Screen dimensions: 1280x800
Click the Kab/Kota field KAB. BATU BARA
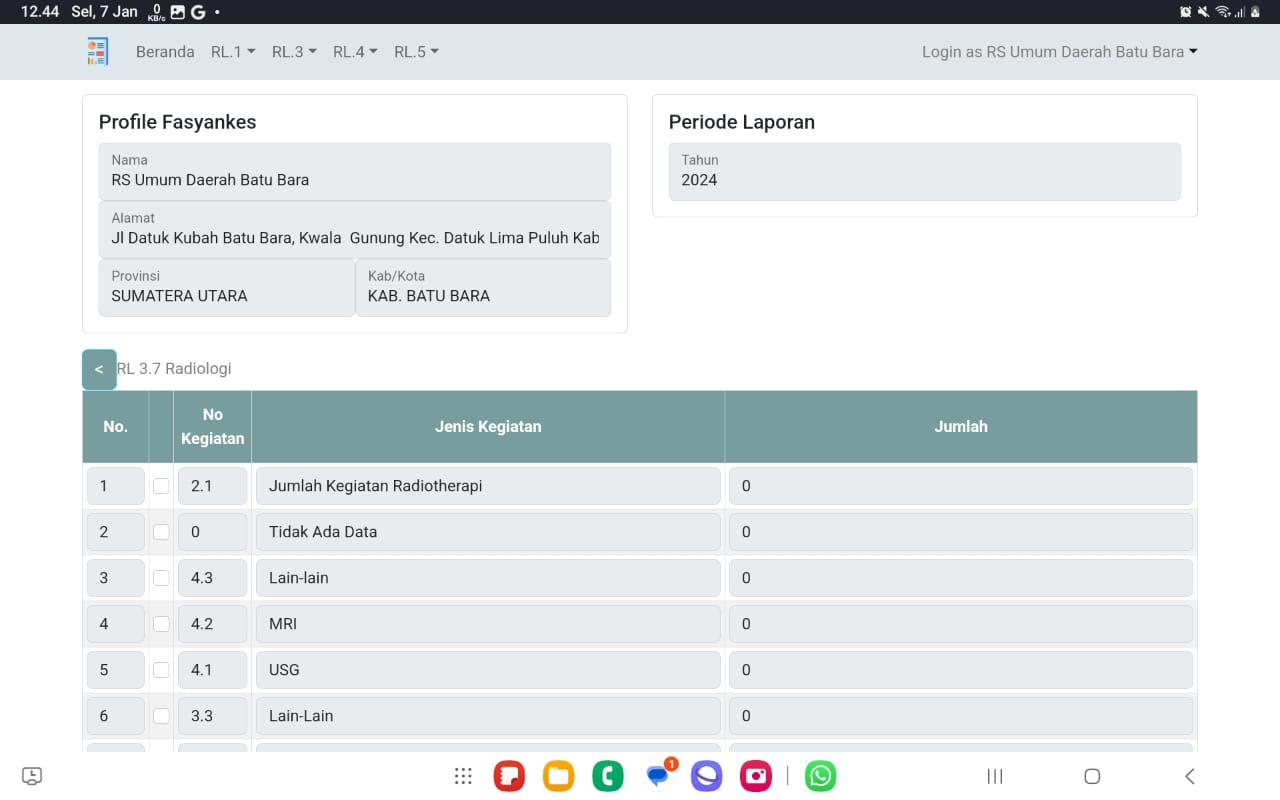pos(483,287)
